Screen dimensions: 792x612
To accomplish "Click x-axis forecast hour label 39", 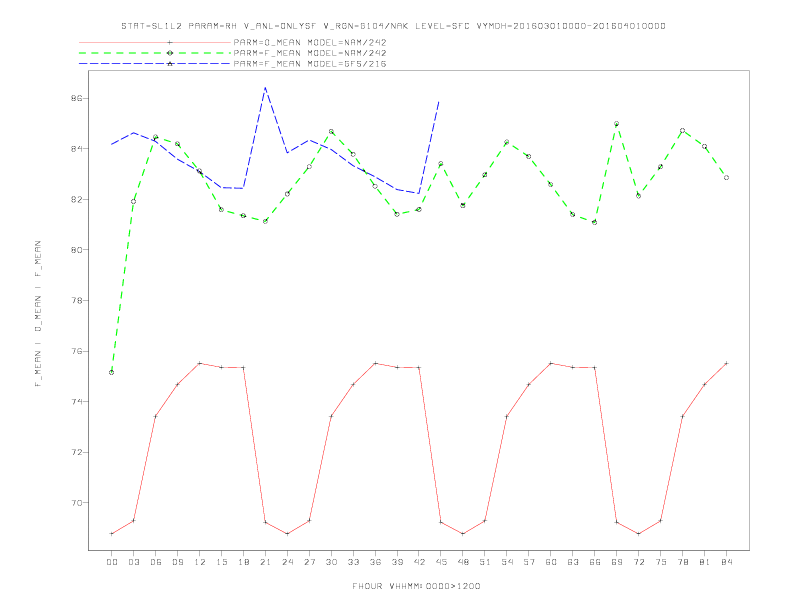I will pyautogui.click(x=397, y=562).
